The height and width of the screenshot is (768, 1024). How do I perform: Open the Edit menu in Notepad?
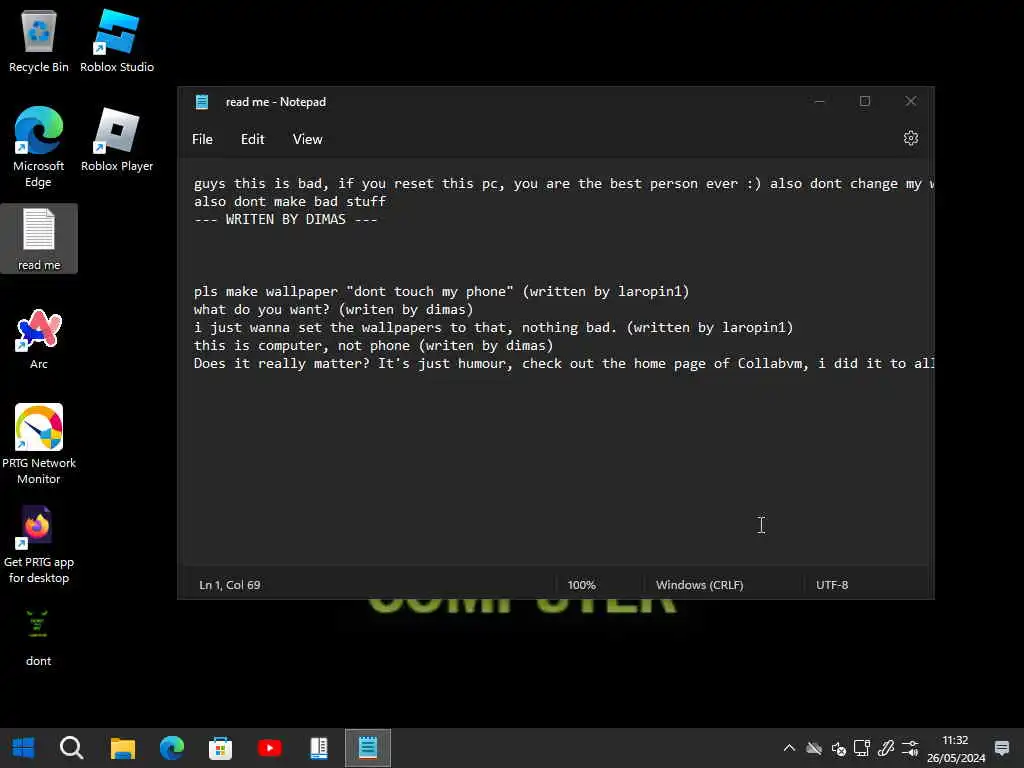(252, 139)
